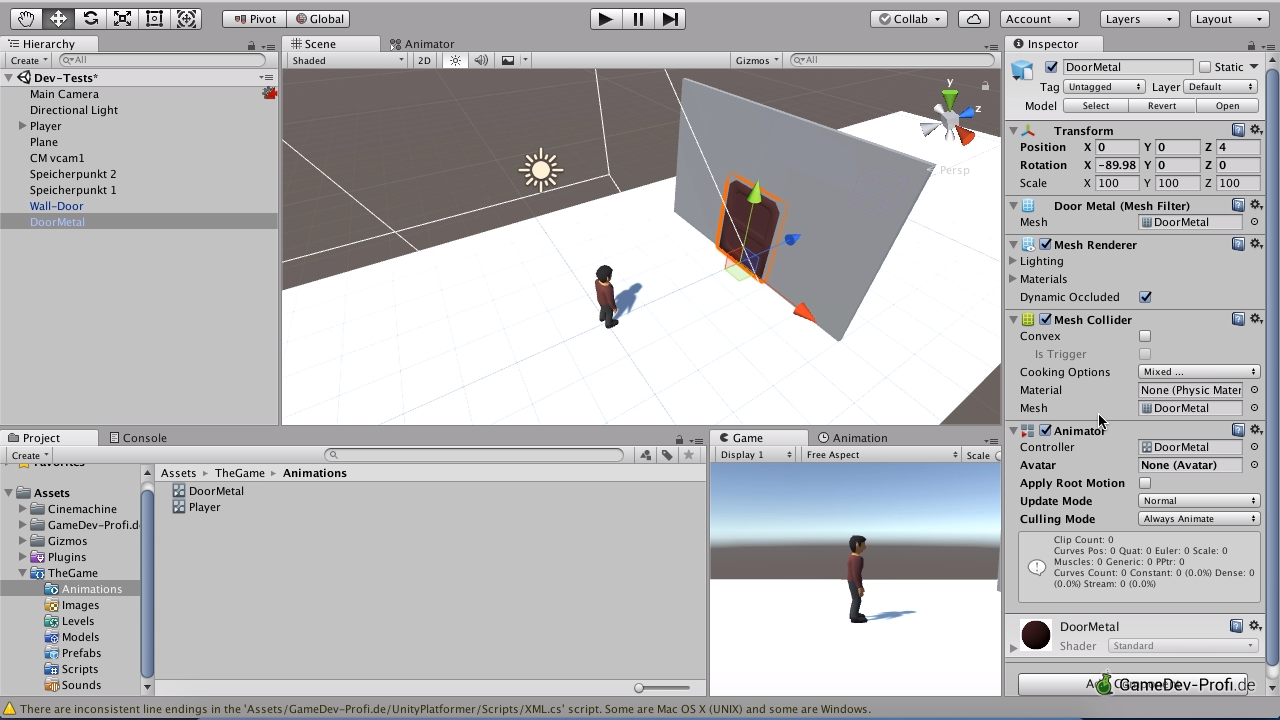Switch to the Animation tab
The height and width of the screenshot is (720, 1280).
pos(852,438)
